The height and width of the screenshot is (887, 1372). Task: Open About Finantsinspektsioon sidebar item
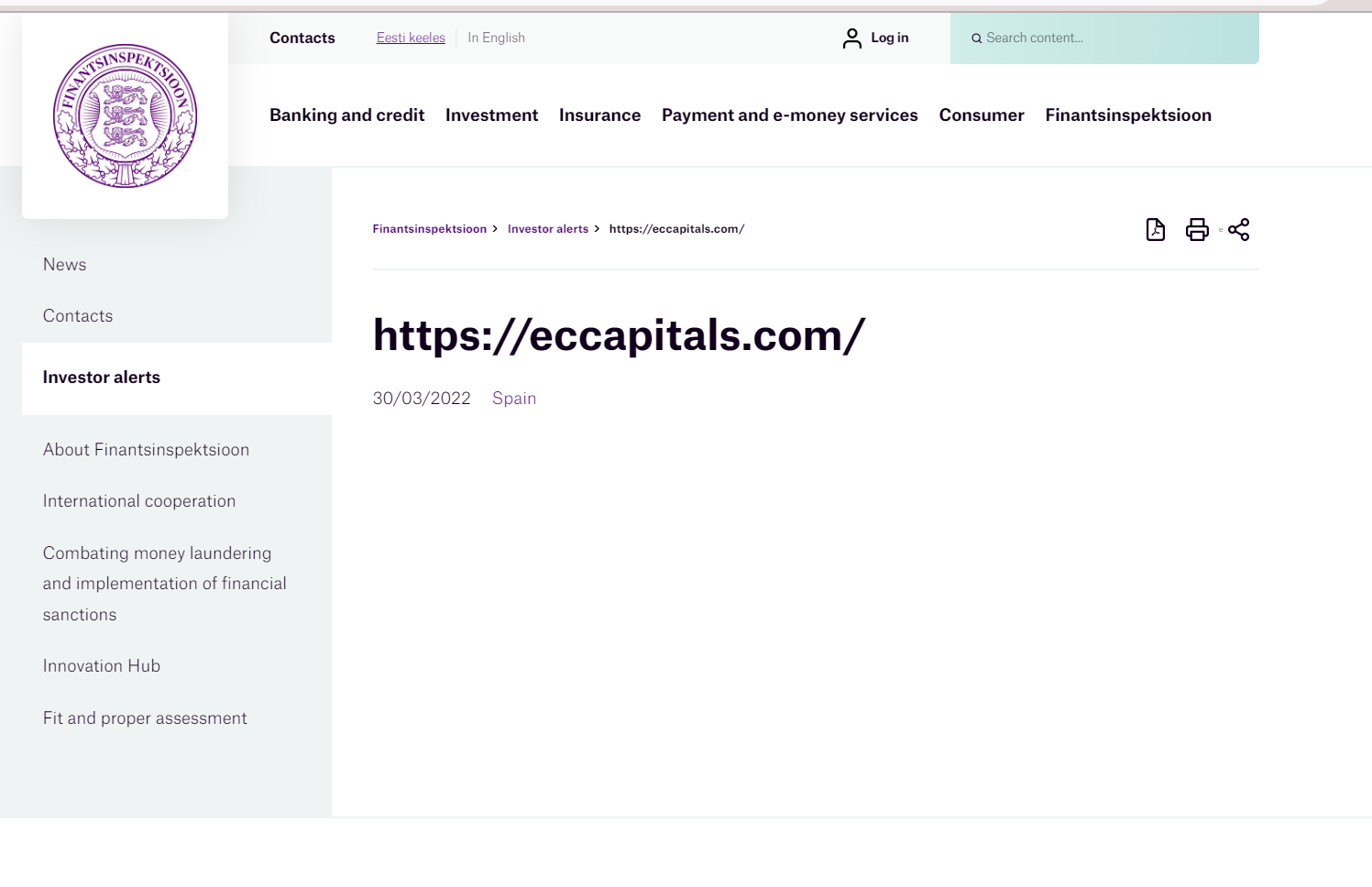click(x=147, y=450)
